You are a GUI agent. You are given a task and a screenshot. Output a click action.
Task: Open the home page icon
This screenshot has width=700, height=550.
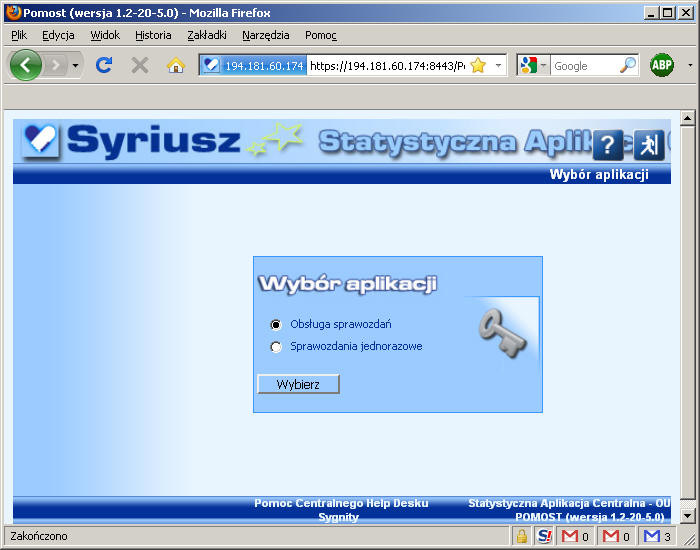click(x=176, y=66)
